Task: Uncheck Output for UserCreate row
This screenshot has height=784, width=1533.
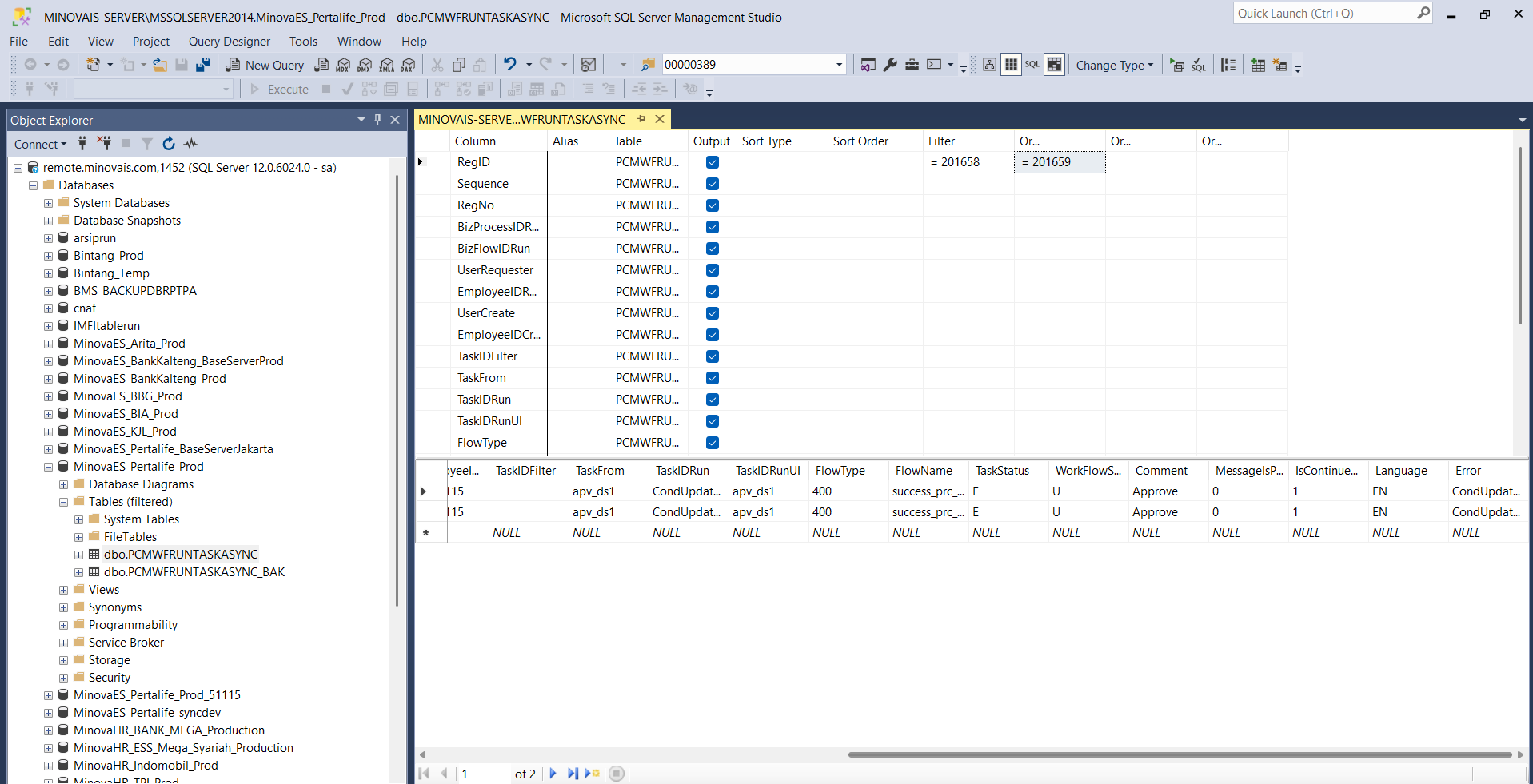Action: 713,313
